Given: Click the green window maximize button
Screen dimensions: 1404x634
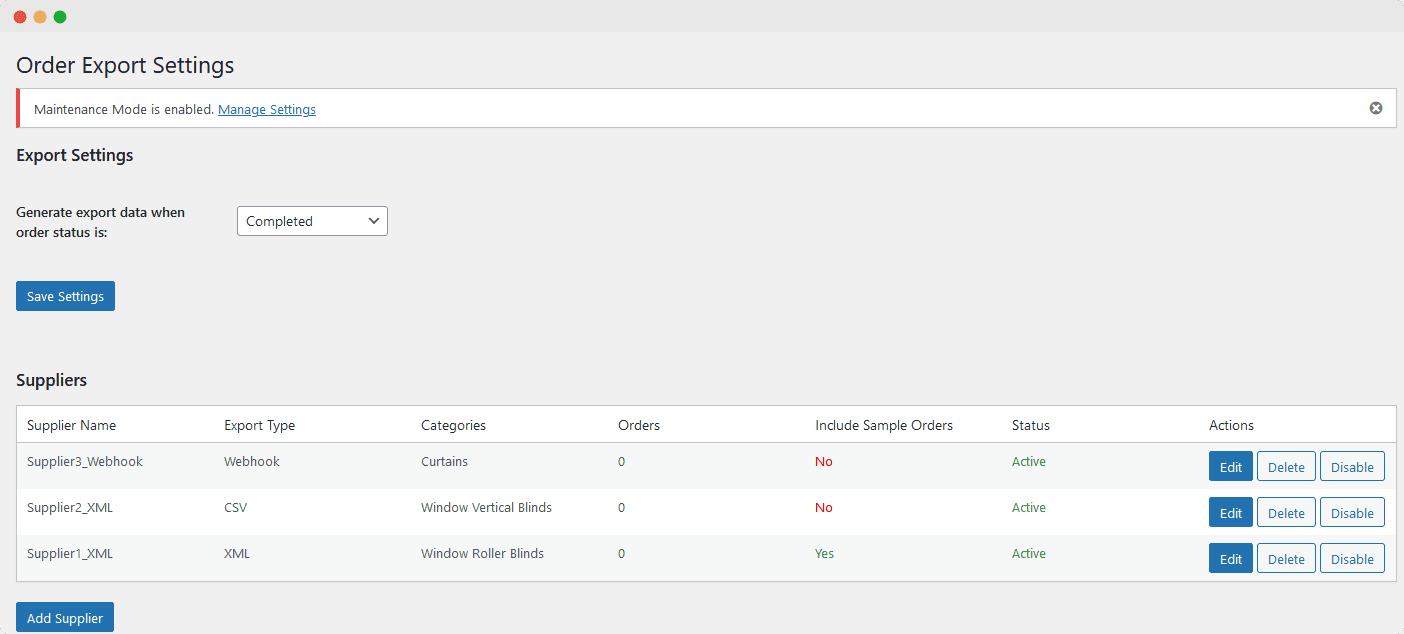Looking at the screenshot, I should tap(60, 17).
